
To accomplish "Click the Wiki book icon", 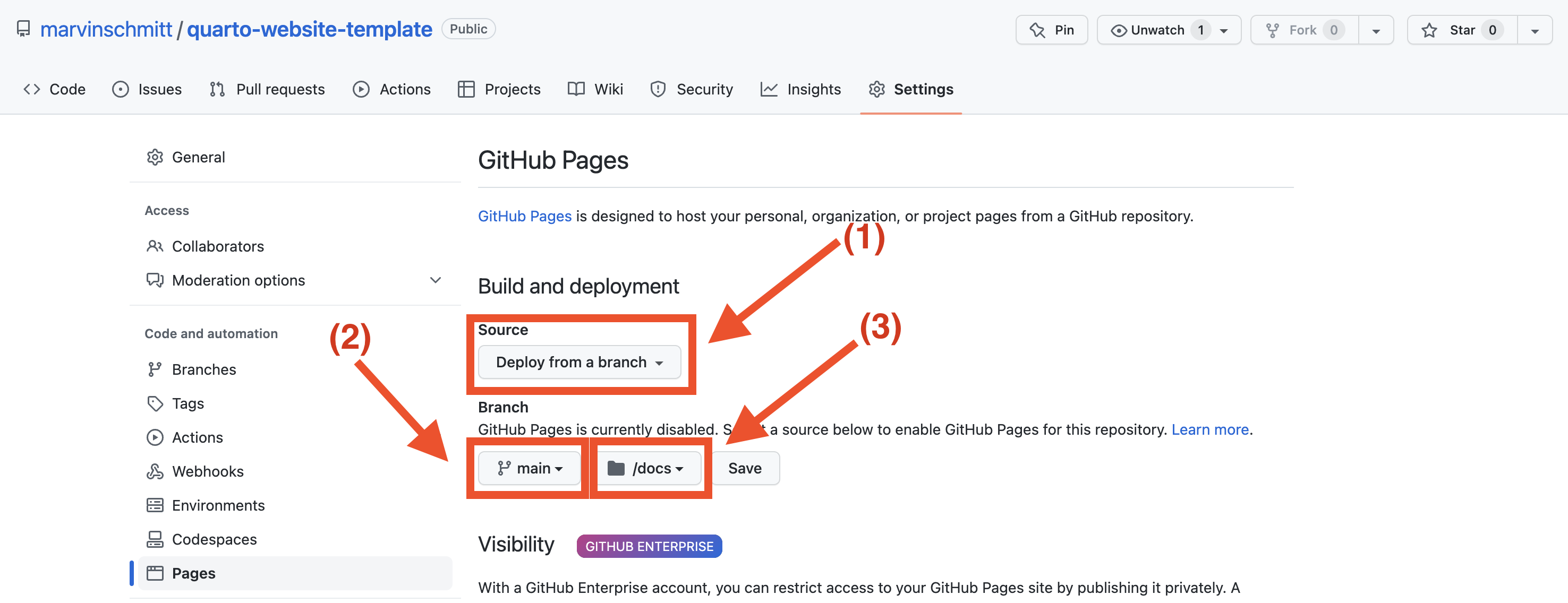I will pyautogui.click(x=576, y=90).
